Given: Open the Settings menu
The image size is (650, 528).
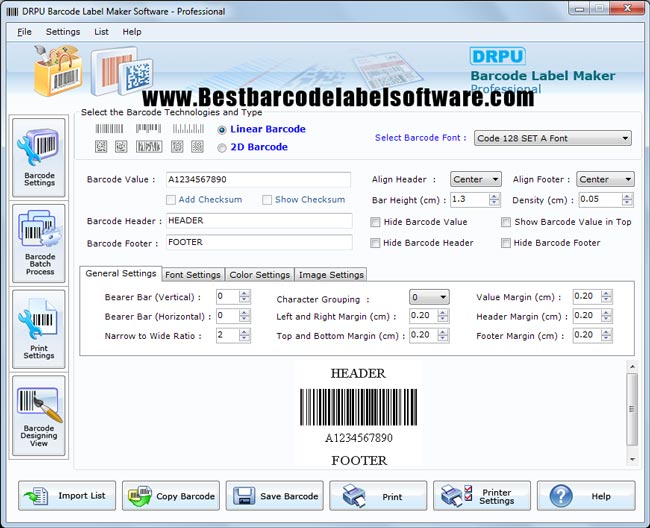Looking at the screenshot, I should tap(63, 32).
